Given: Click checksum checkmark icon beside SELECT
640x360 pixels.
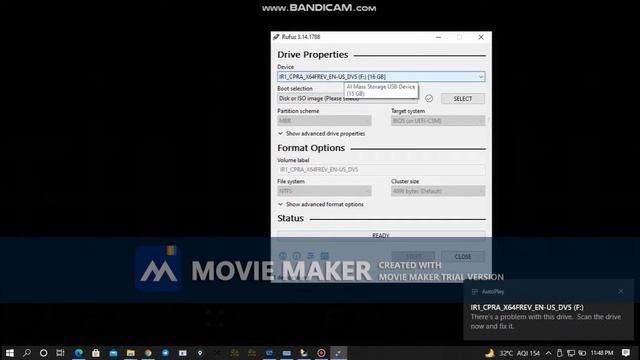Looking at the screenshot, I should point(429,98).
